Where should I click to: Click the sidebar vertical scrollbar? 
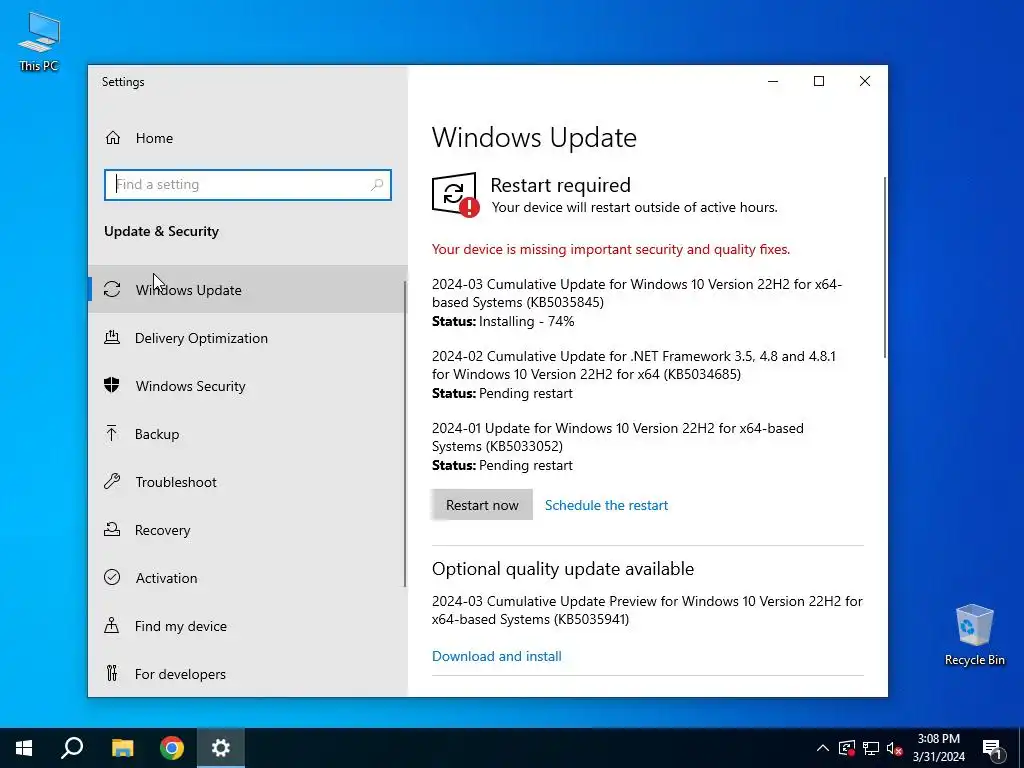tap(405, 434)
